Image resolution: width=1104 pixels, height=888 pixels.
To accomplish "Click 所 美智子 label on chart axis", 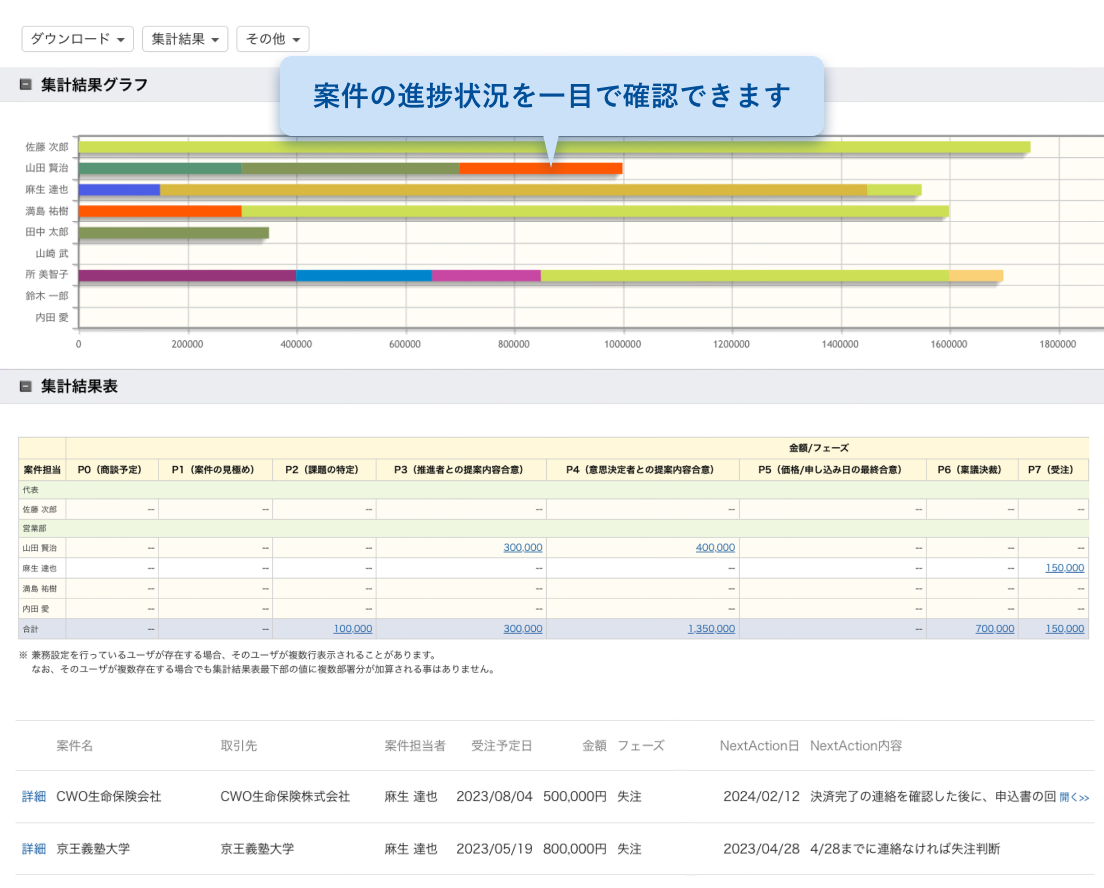I will click(x=47, y=275).
